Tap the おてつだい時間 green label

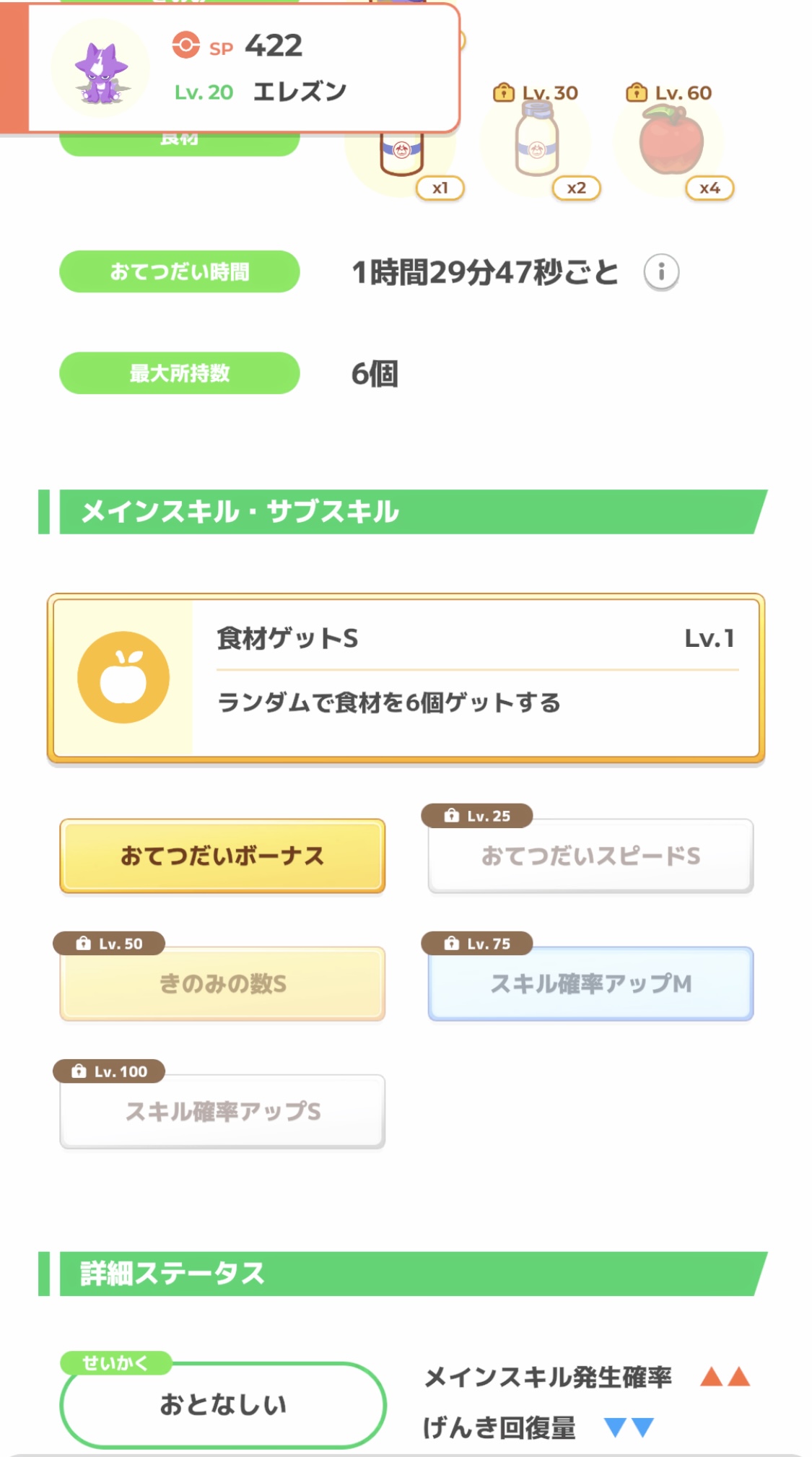click(x=179, y=272)
